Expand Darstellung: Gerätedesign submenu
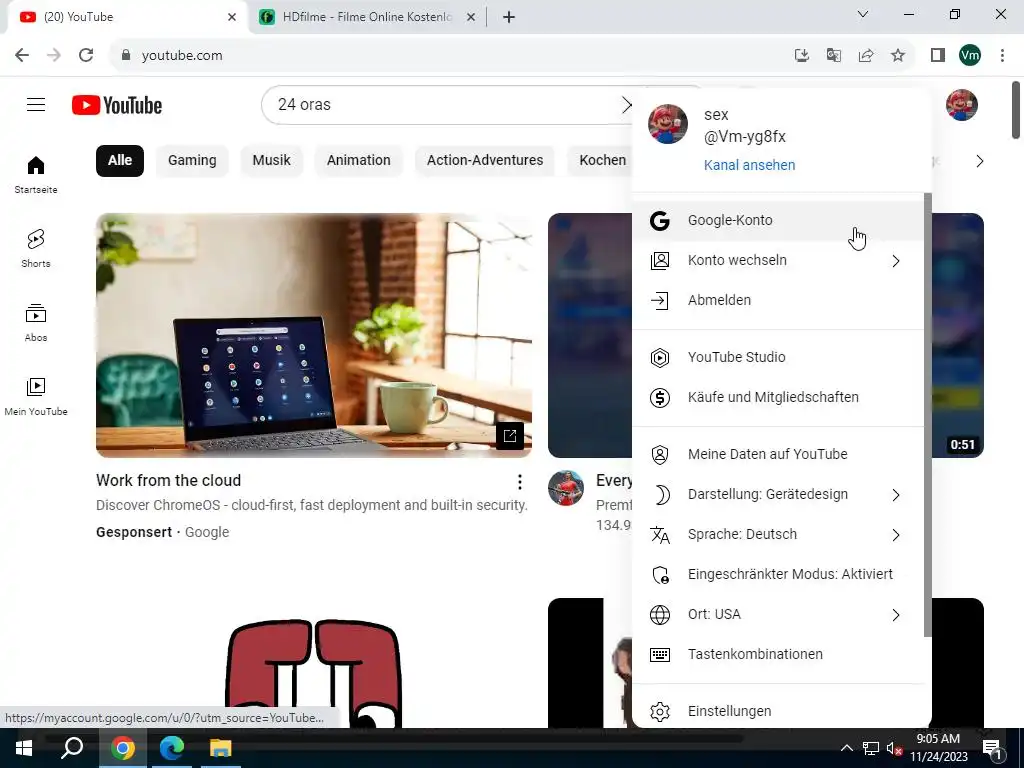The height and width of the screenshot is (768, 1024). click(x=777, y=494)
